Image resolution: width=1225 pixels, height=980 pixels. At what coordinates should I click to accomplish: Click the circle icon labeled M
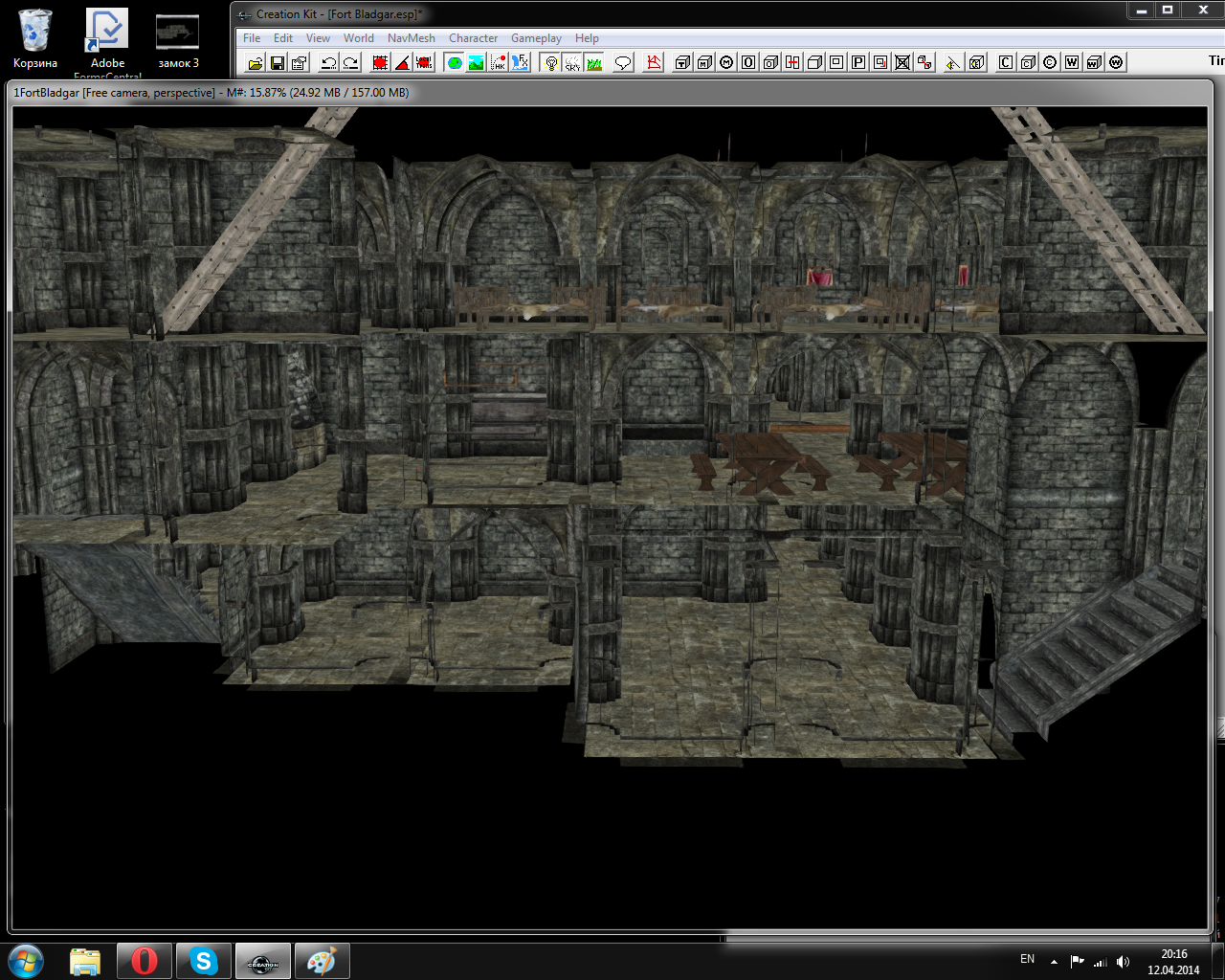pyautogui.click(x=726, y=62)
